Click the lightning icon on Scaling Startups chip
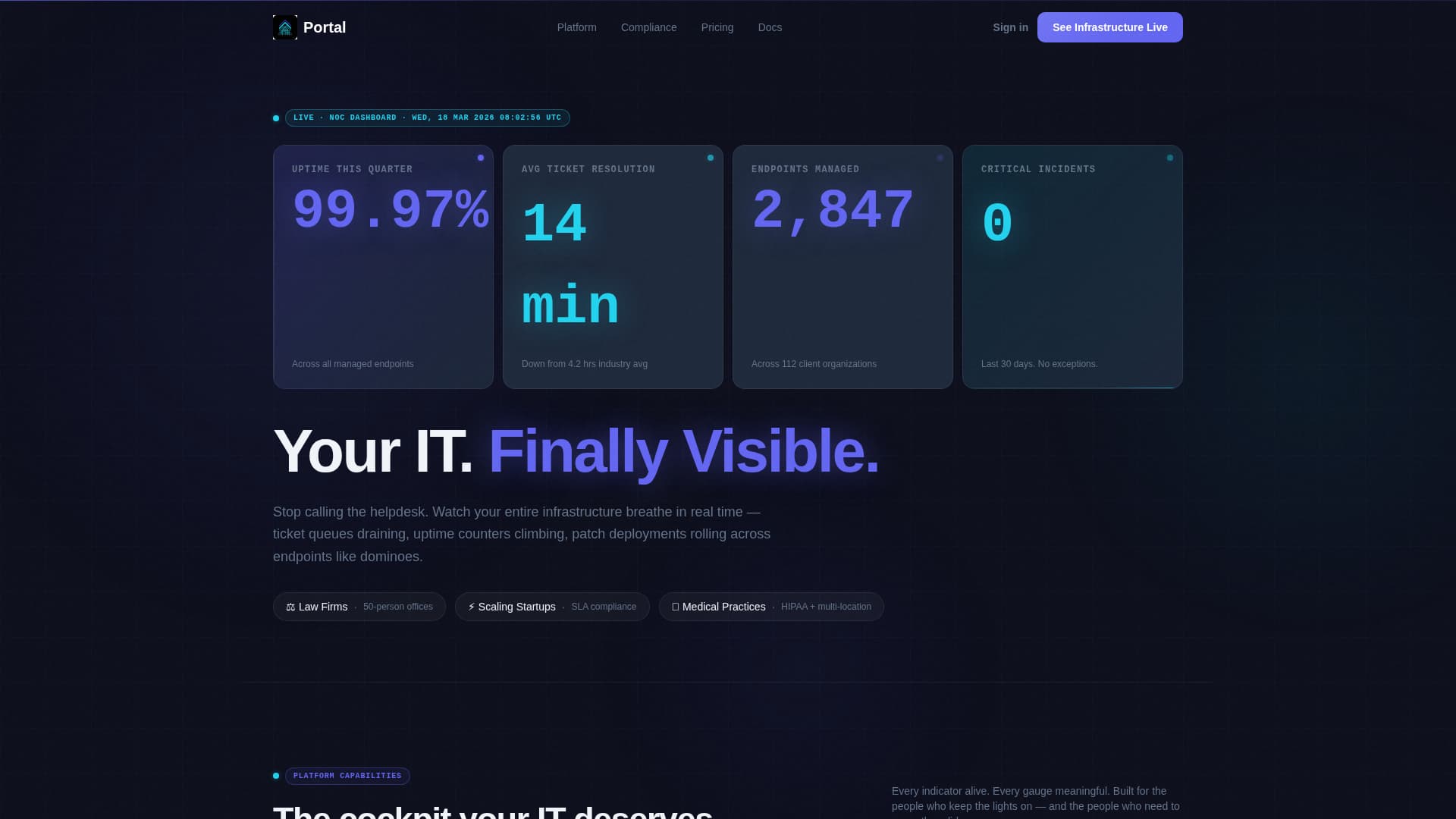Viewport: 1456px width, 819px height. (471, 607)
